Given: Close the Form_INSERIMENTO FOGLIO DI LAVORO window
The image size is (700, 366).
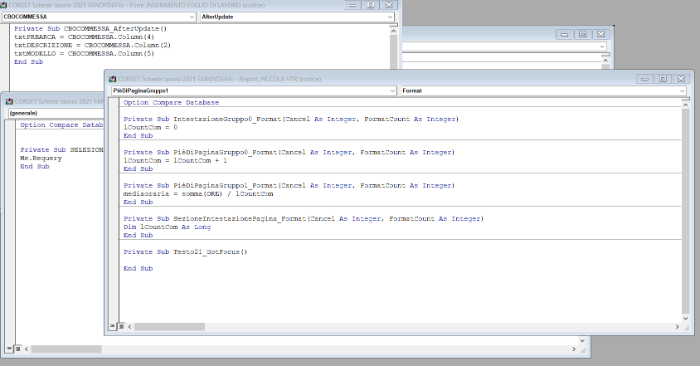Looking at the screenshot, I should point(389,5).
